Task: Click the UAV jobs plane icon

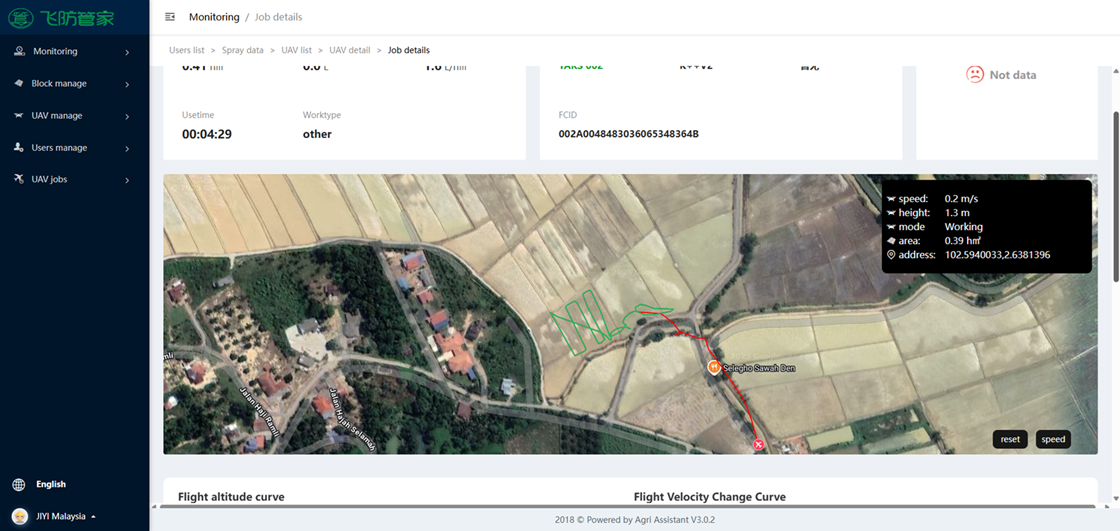Action: pos(20,179)
